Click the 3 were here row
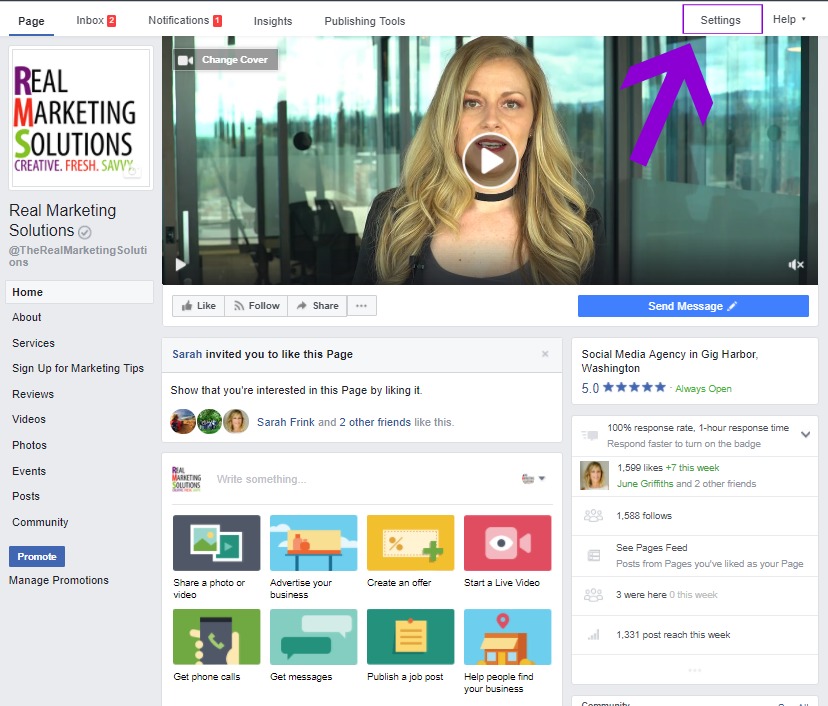The height and width of the screenshot is (706, 828). coord(695,596)
